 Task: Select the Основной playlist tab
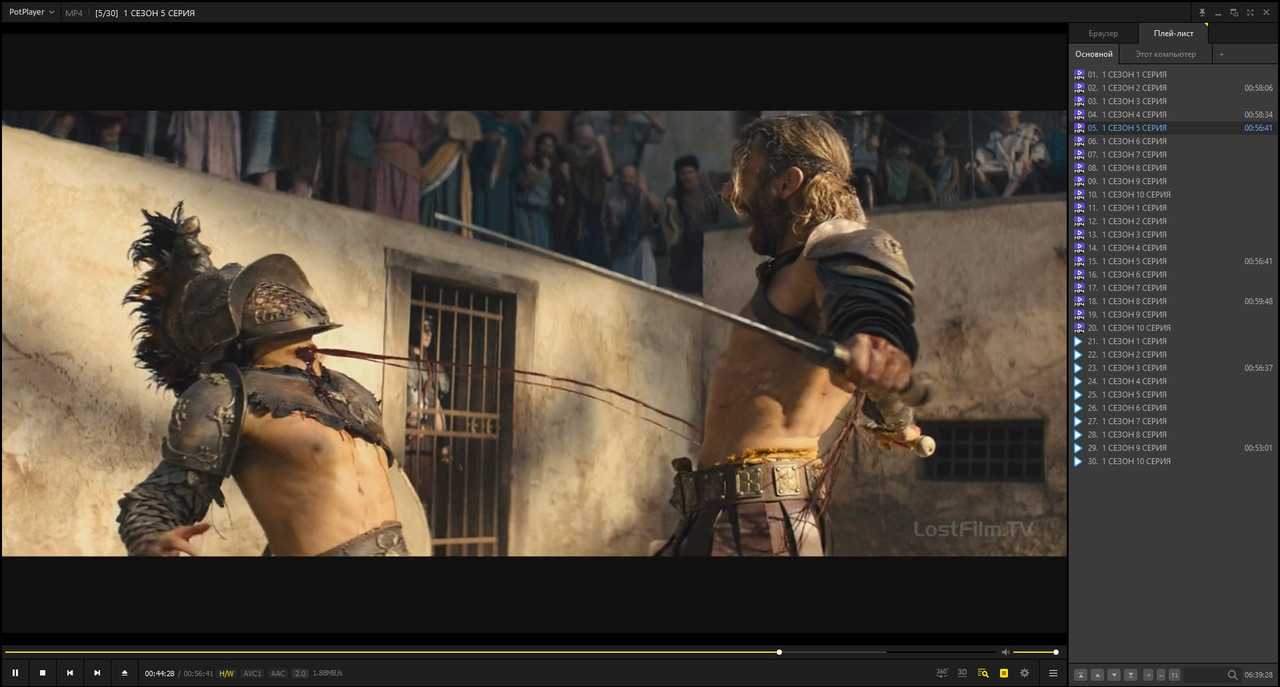tap(1094, 54)
